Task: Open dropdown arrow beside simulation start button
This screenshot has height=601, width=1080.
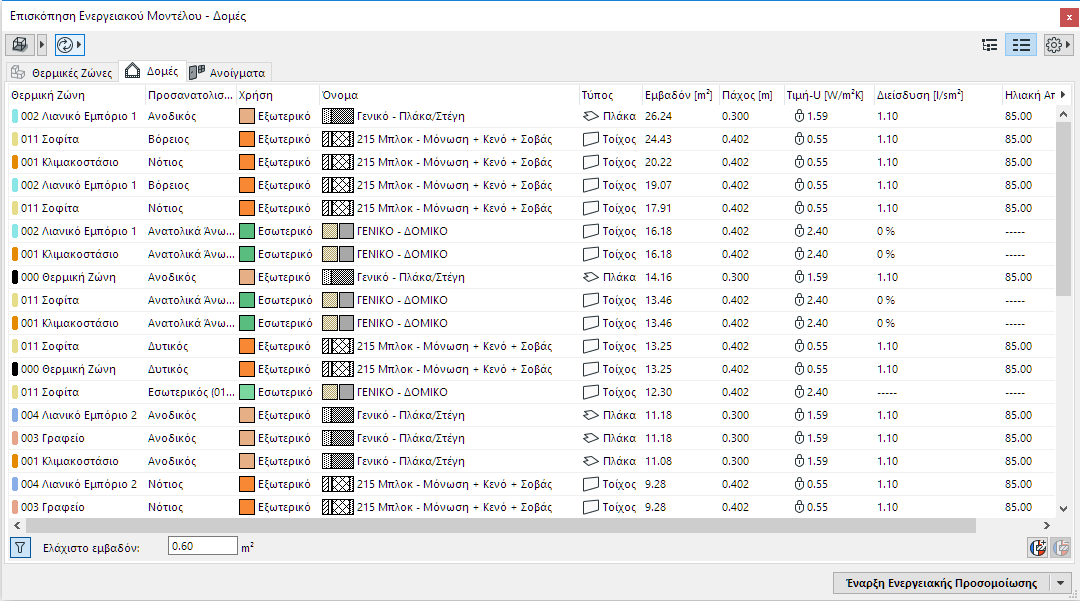Action: [x=1061, y=583]
